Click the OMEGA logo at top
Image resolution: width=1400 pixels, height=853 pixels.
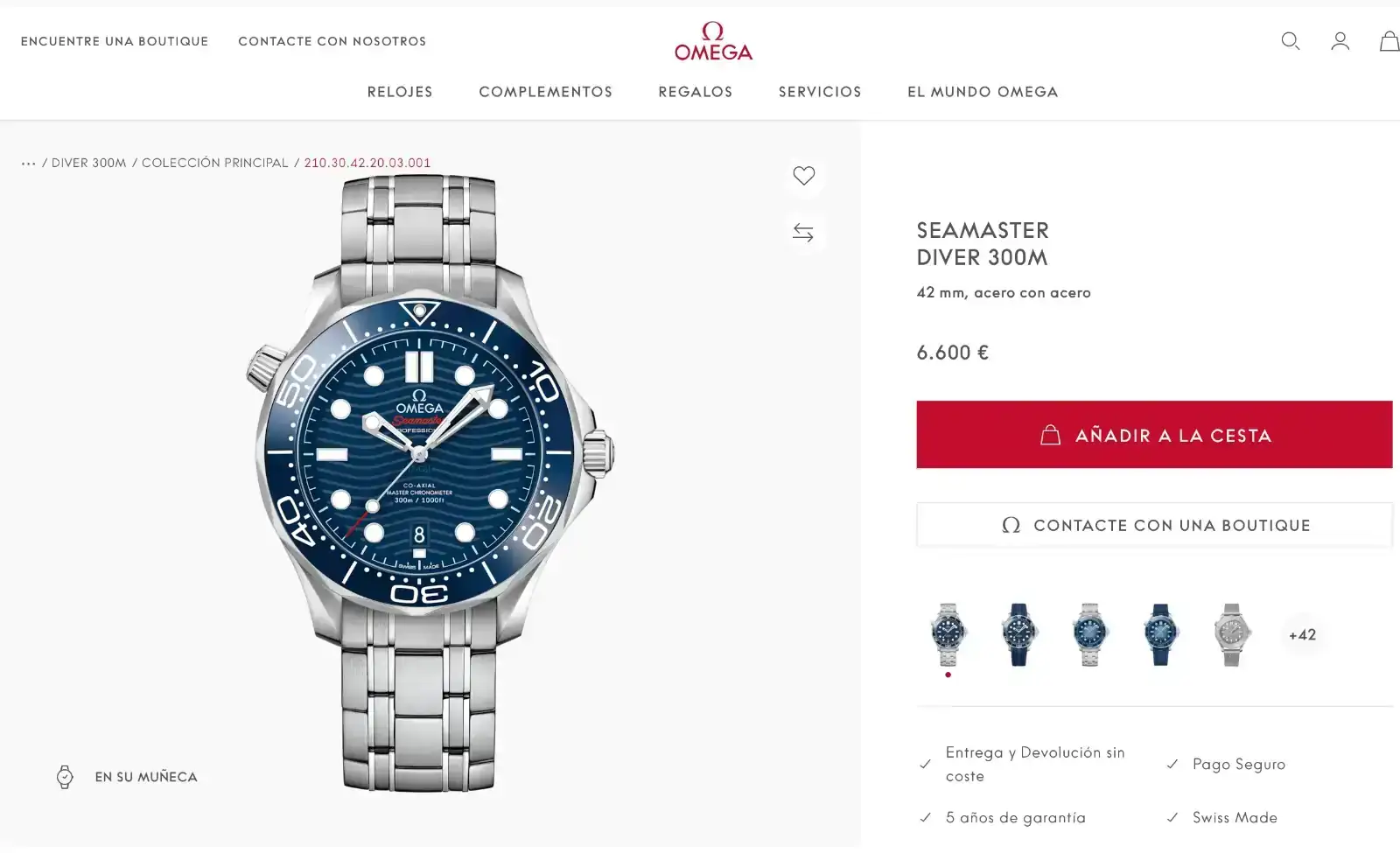click(713, 41)
